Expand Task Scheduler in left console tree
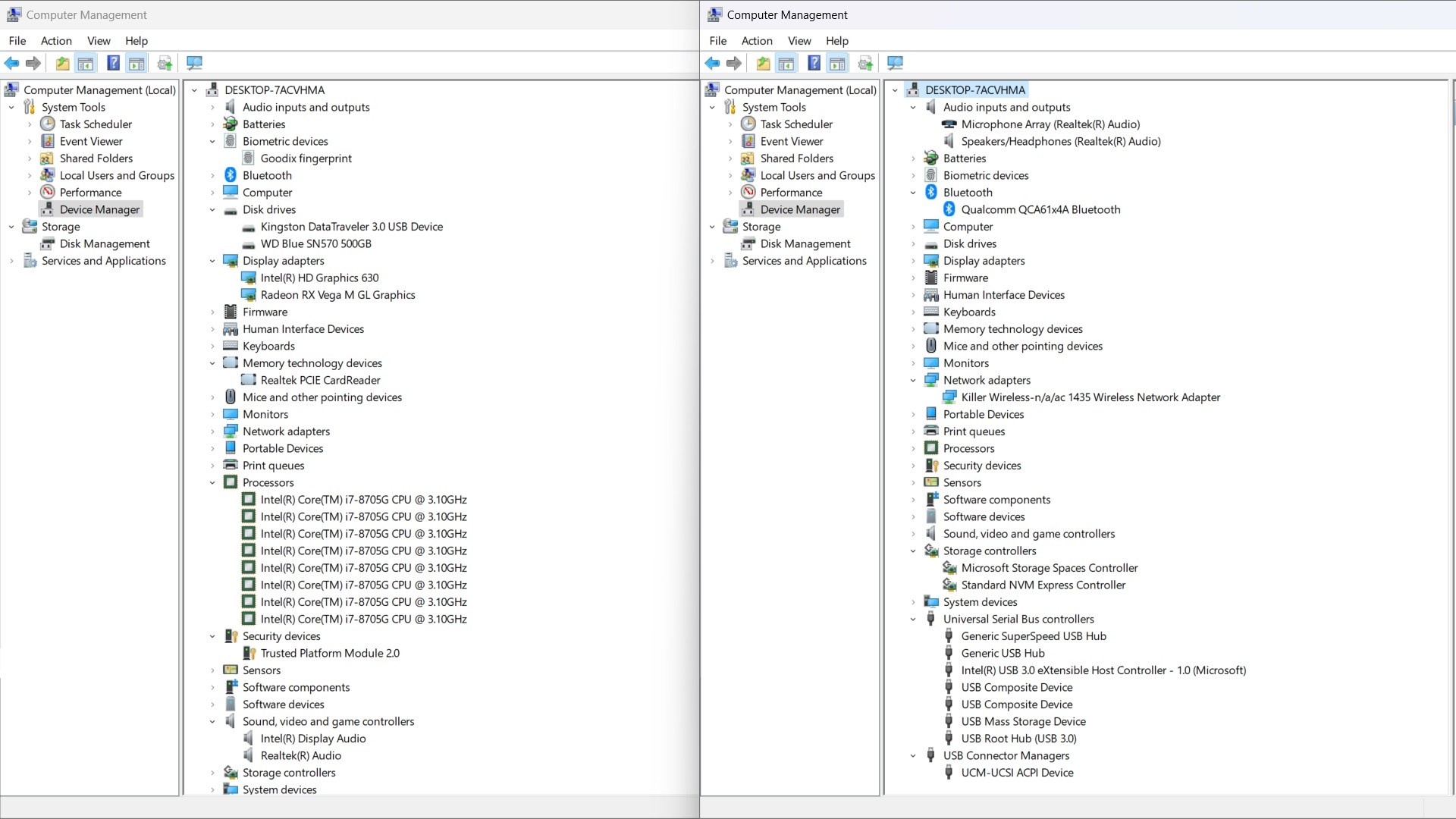This screenshot has height=819, width=1456. 30,124
